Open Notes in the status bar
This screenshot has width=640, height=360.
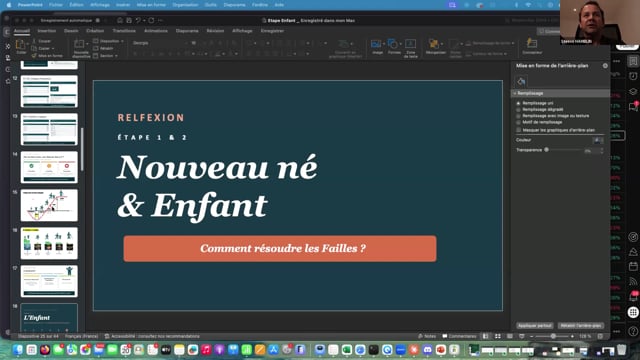tap(427, 336)
